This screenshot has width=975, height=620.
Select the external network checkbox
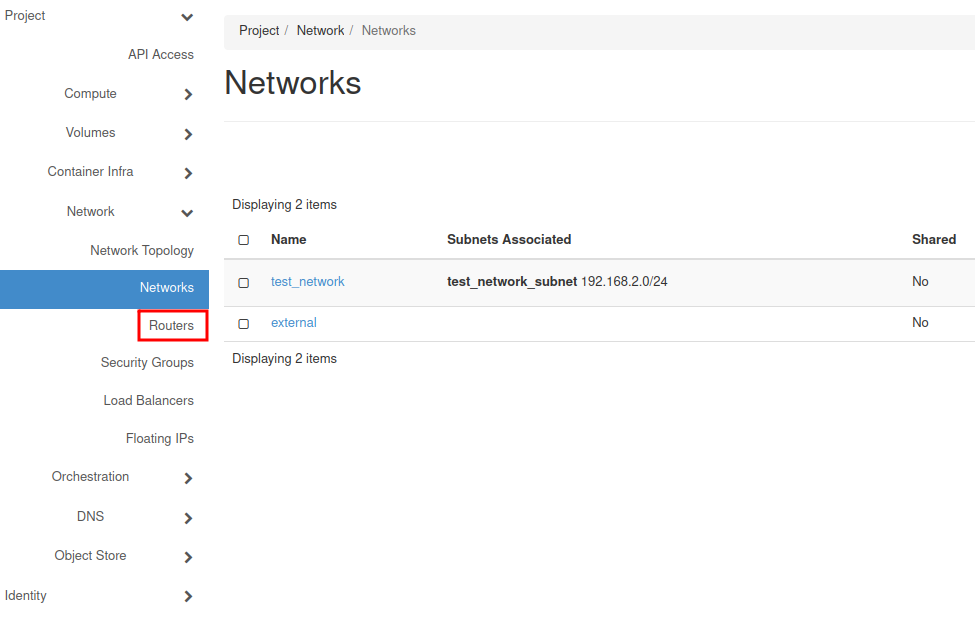click(244, 324)
